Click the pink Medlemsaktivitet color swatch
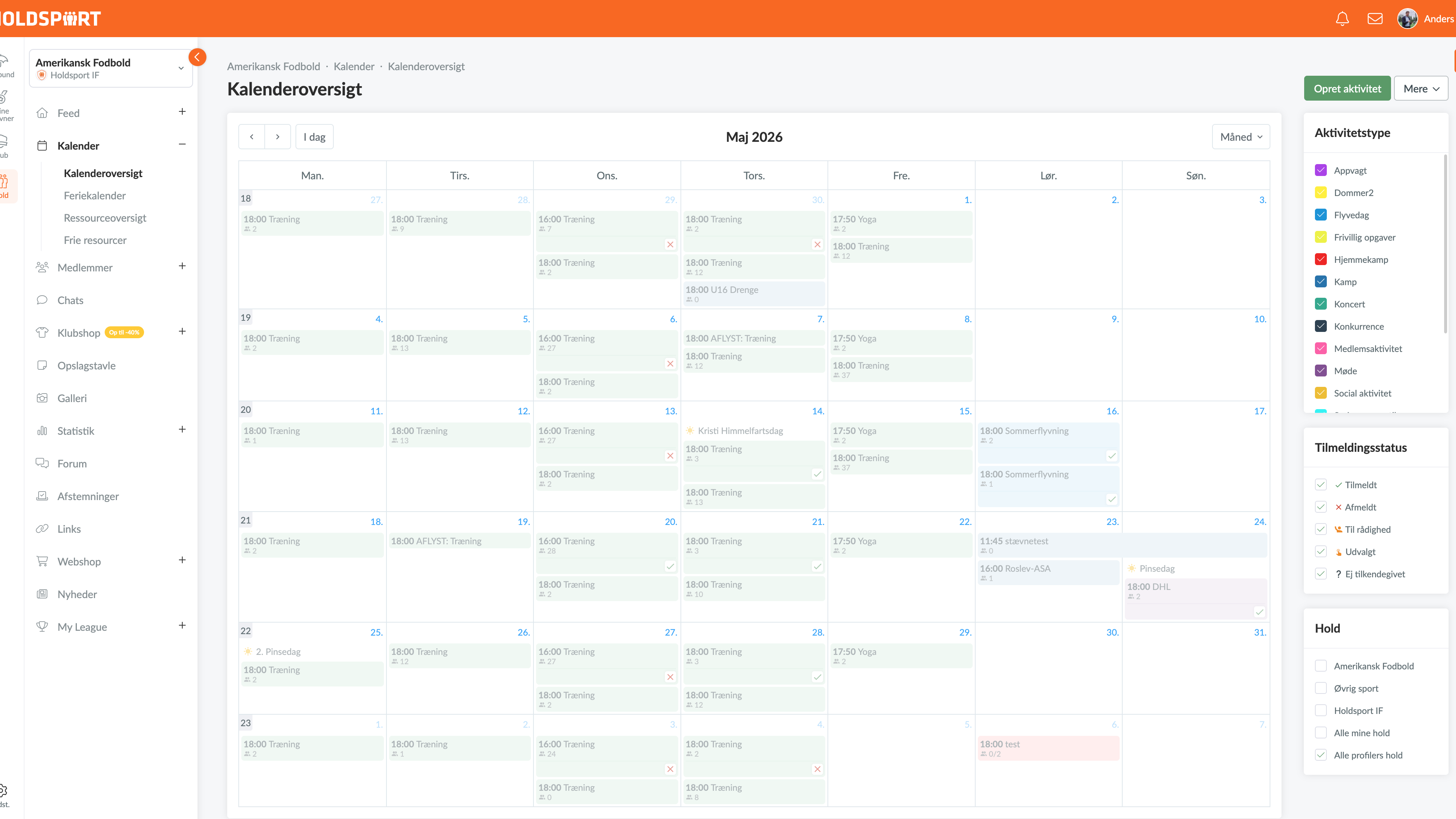 pos(1321,349)
